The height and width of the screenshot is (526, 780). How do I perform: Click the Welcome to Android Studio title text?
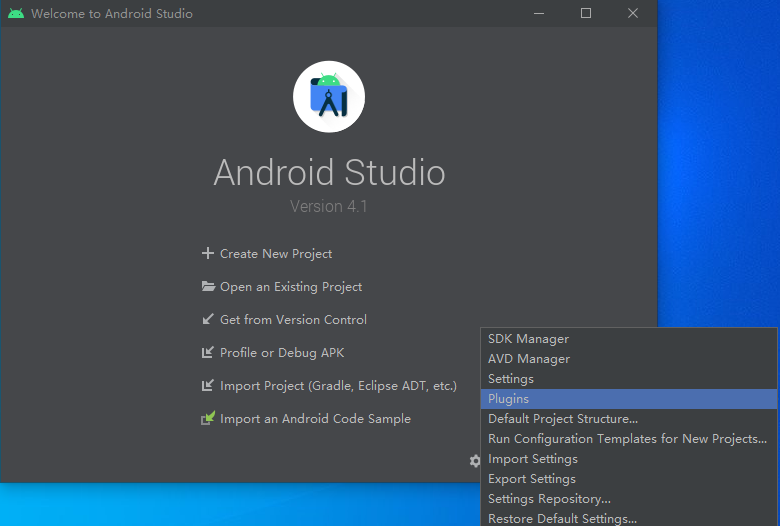pyautogui.click(x=112, y=13)
